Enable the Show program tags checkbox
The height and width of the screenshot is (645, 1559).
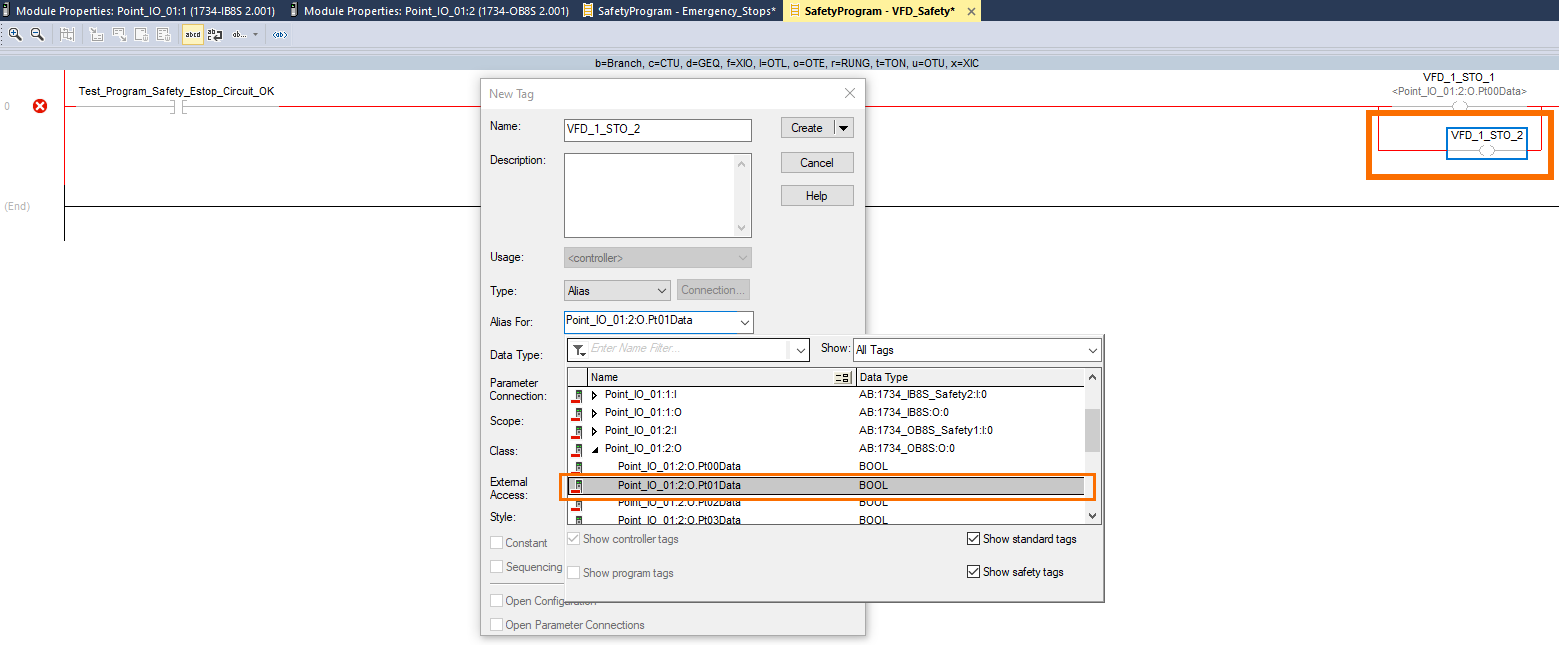click(573, 572)
